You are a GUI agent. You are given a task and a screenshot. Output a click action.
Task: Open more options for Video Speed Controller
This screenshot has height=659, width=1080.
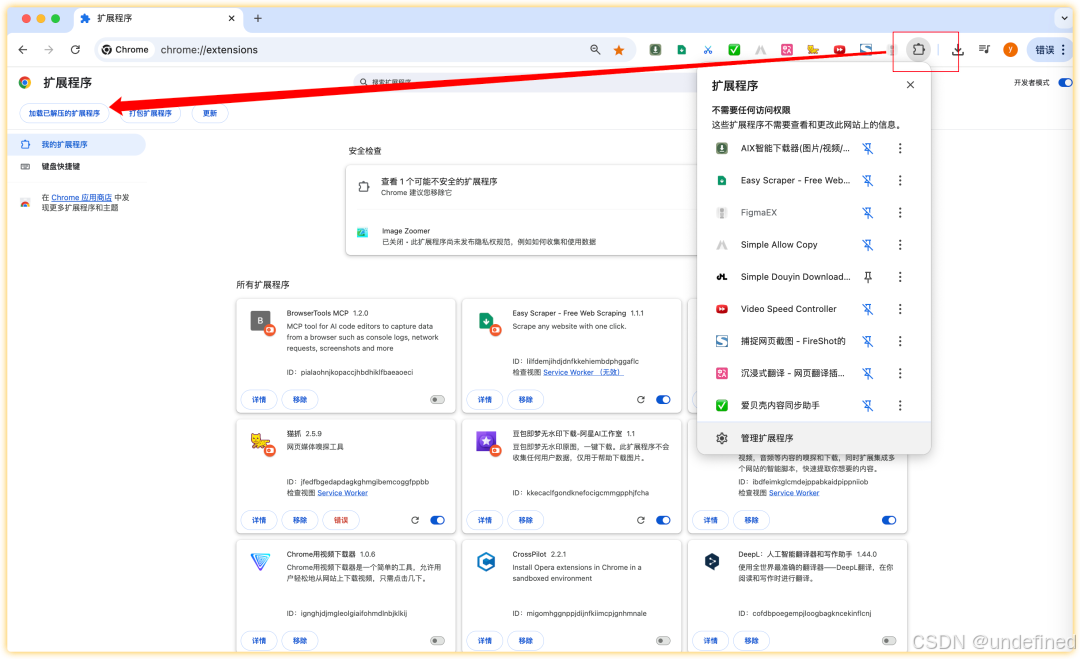click(x=900, y=309)
